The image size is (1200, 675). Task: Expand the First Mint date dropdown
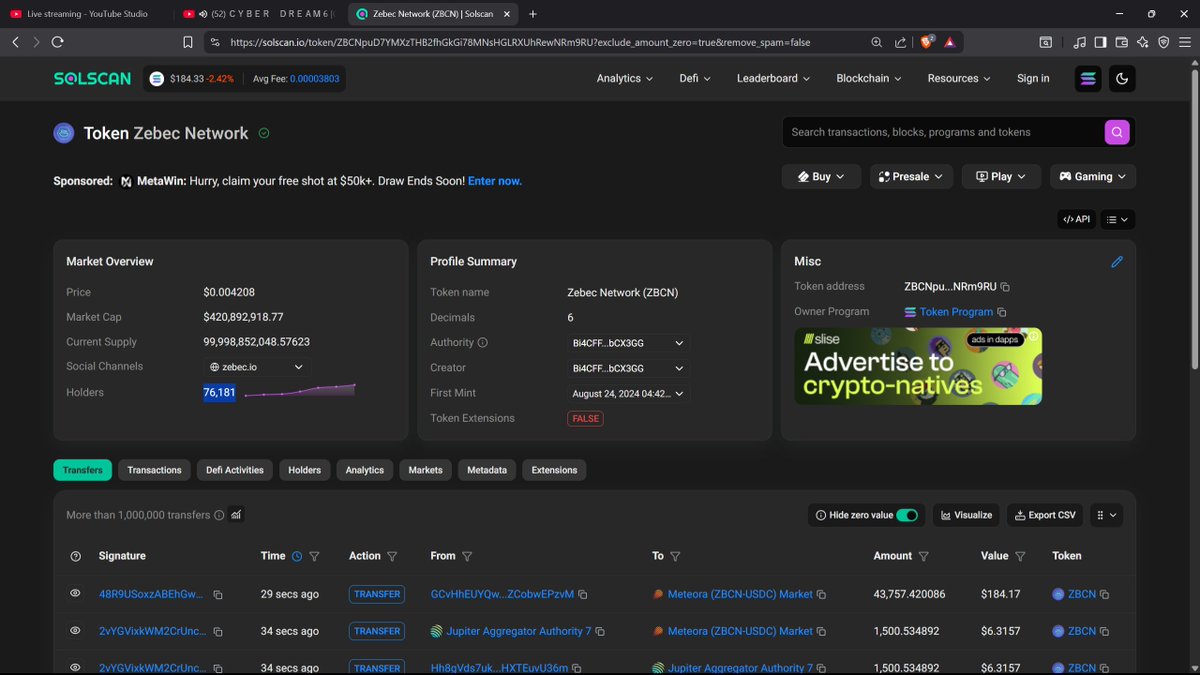click(x=629, y=394)
